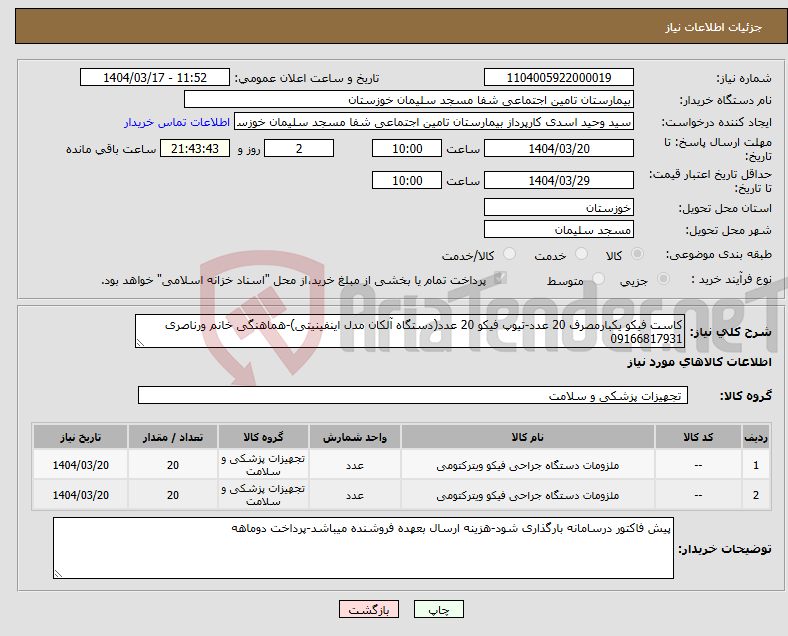Click the price validity hour 10:00 field
Viewport: 788px width, 636px height.
407,180
